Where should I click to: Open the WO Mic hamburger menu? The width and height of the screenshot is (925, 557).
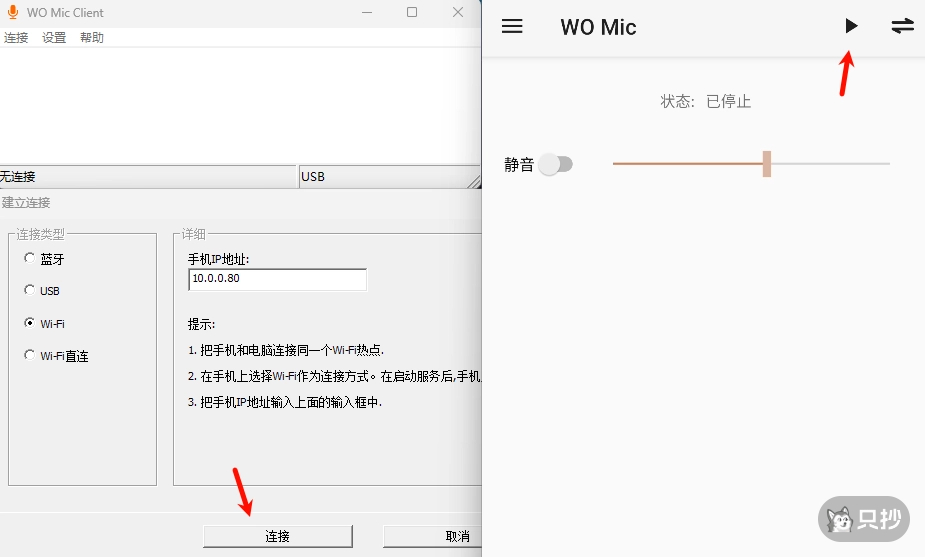[512, 26]
